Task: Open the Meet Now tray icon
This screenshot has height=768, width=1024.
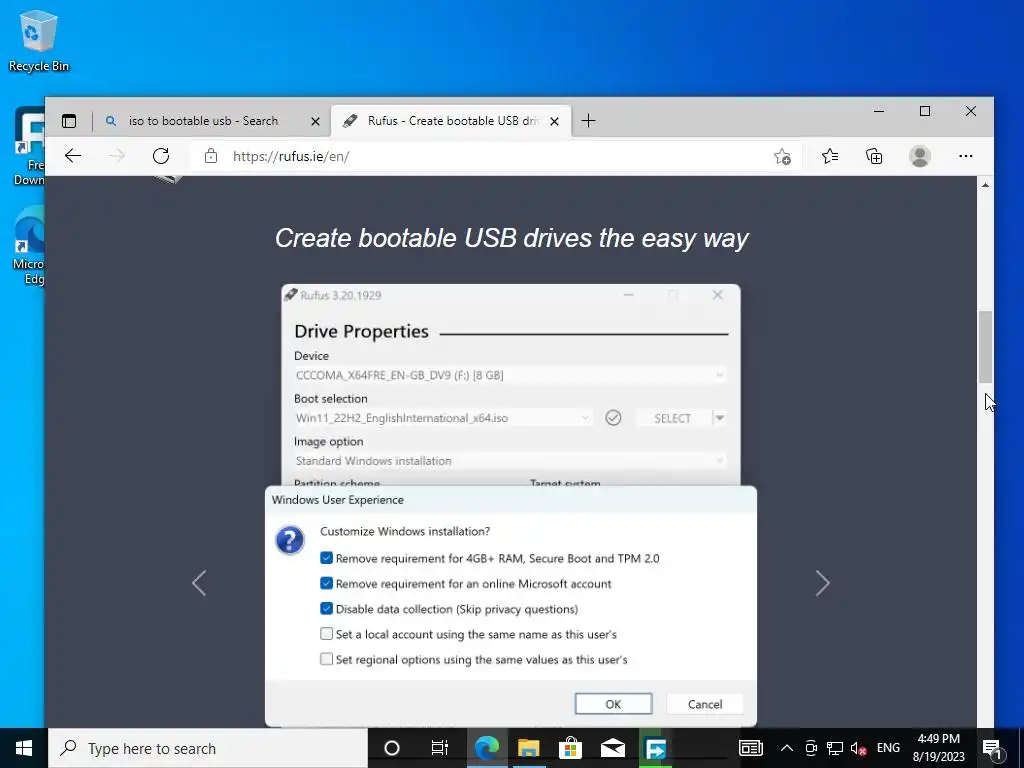Action: pos(811,748)
